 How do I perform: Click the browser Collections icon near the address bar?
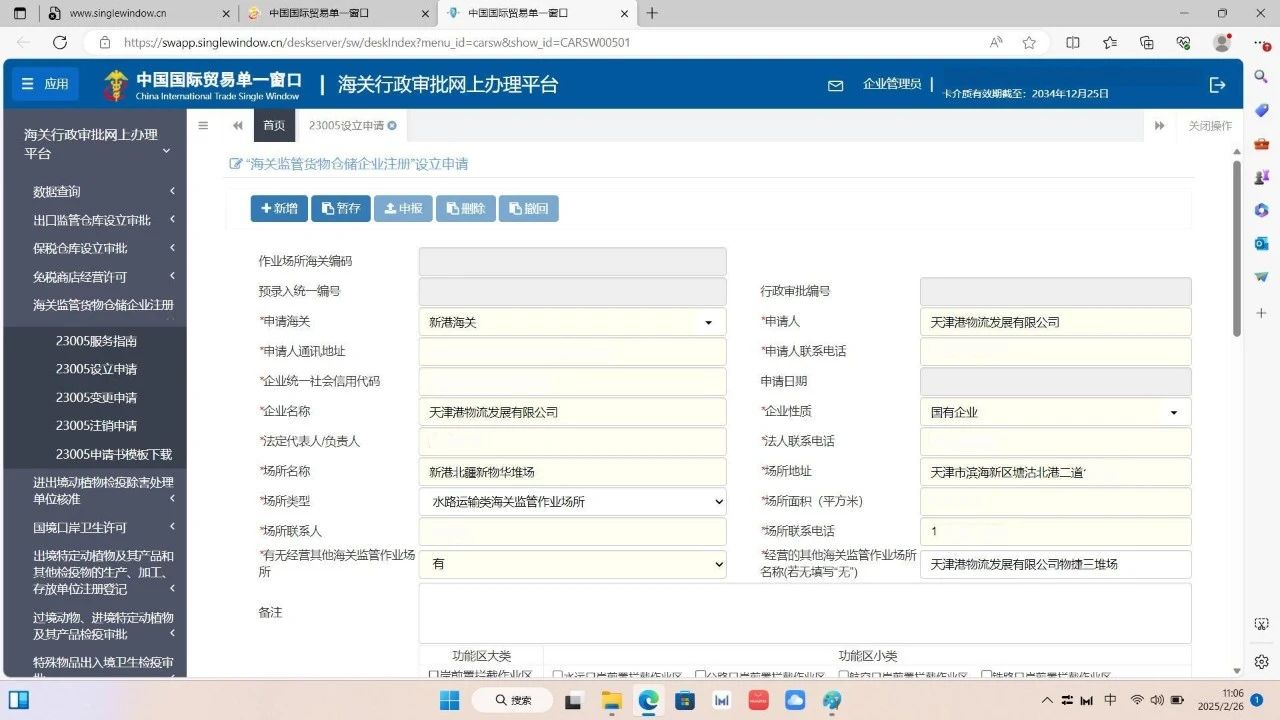[1108, 44]
